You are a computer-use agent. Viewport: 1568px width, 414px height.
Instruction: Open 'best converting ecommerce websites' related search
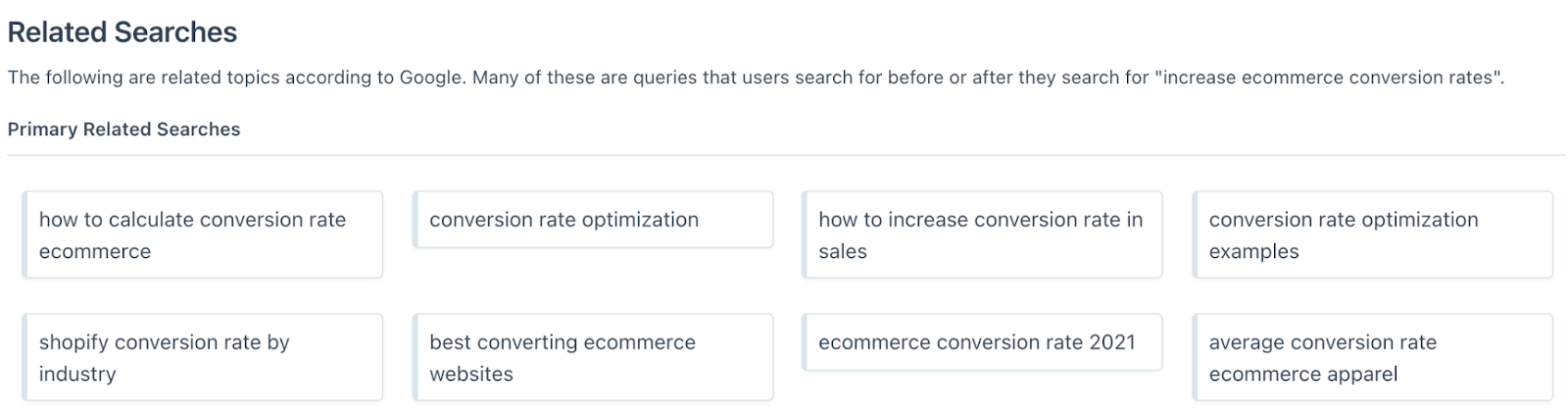[x=593, y=357]
